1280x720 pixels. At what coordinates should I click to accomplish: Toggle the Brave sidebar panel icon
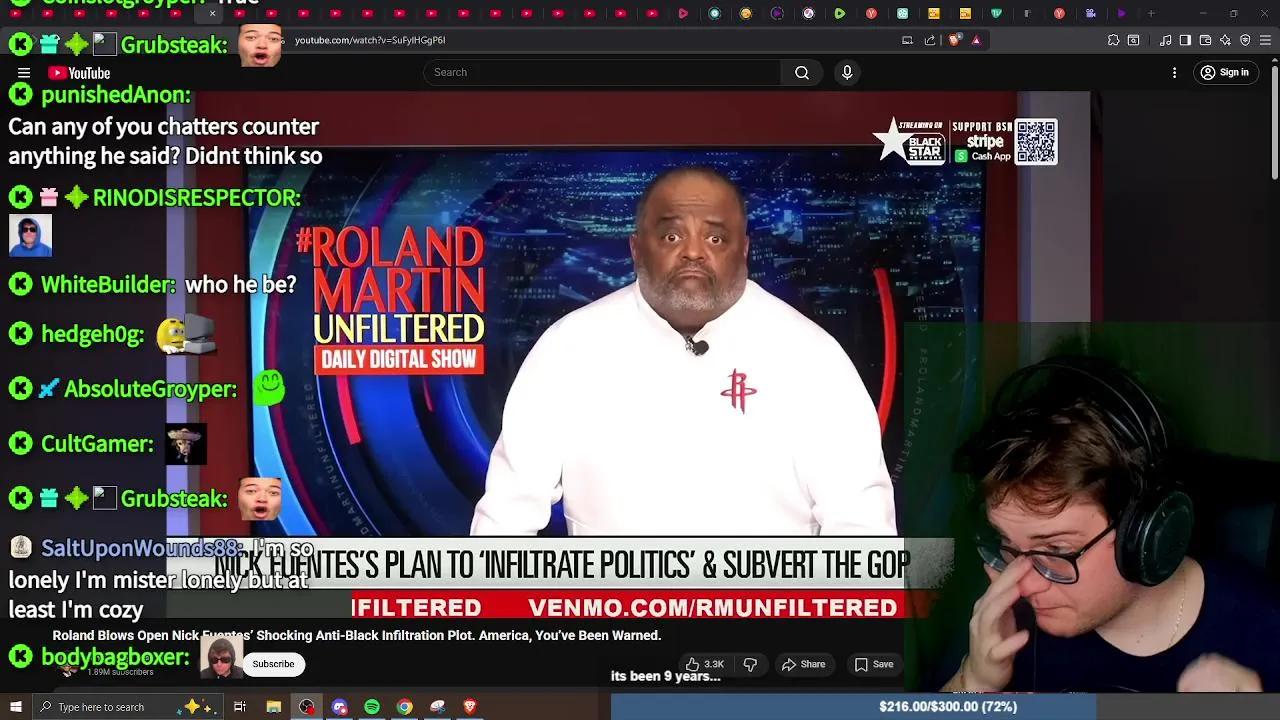[1185, 40]
